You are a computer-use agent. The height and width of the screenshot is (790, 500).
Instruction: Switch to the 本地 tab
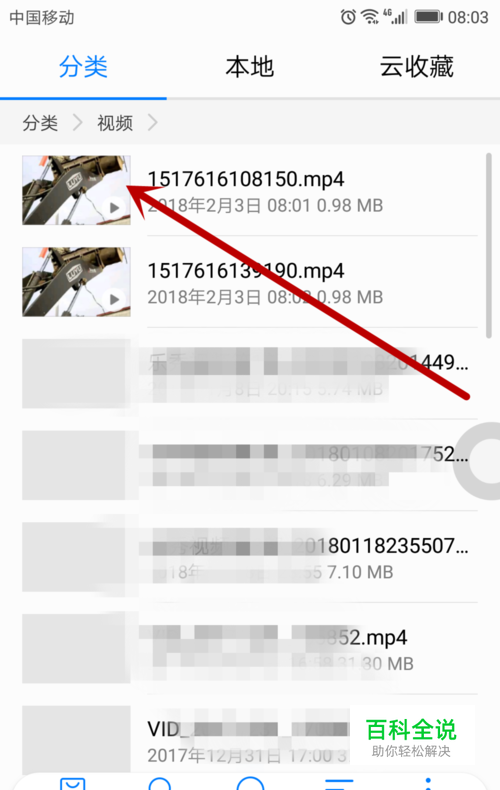click(249, 67)
